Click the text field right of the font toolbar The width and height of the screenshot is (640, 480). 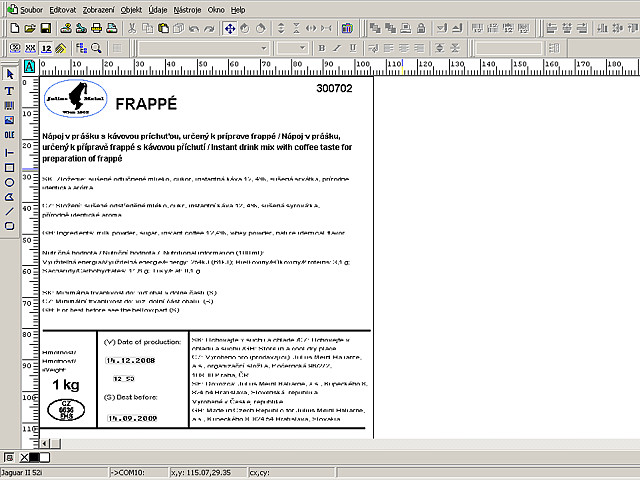click(509, 48)
